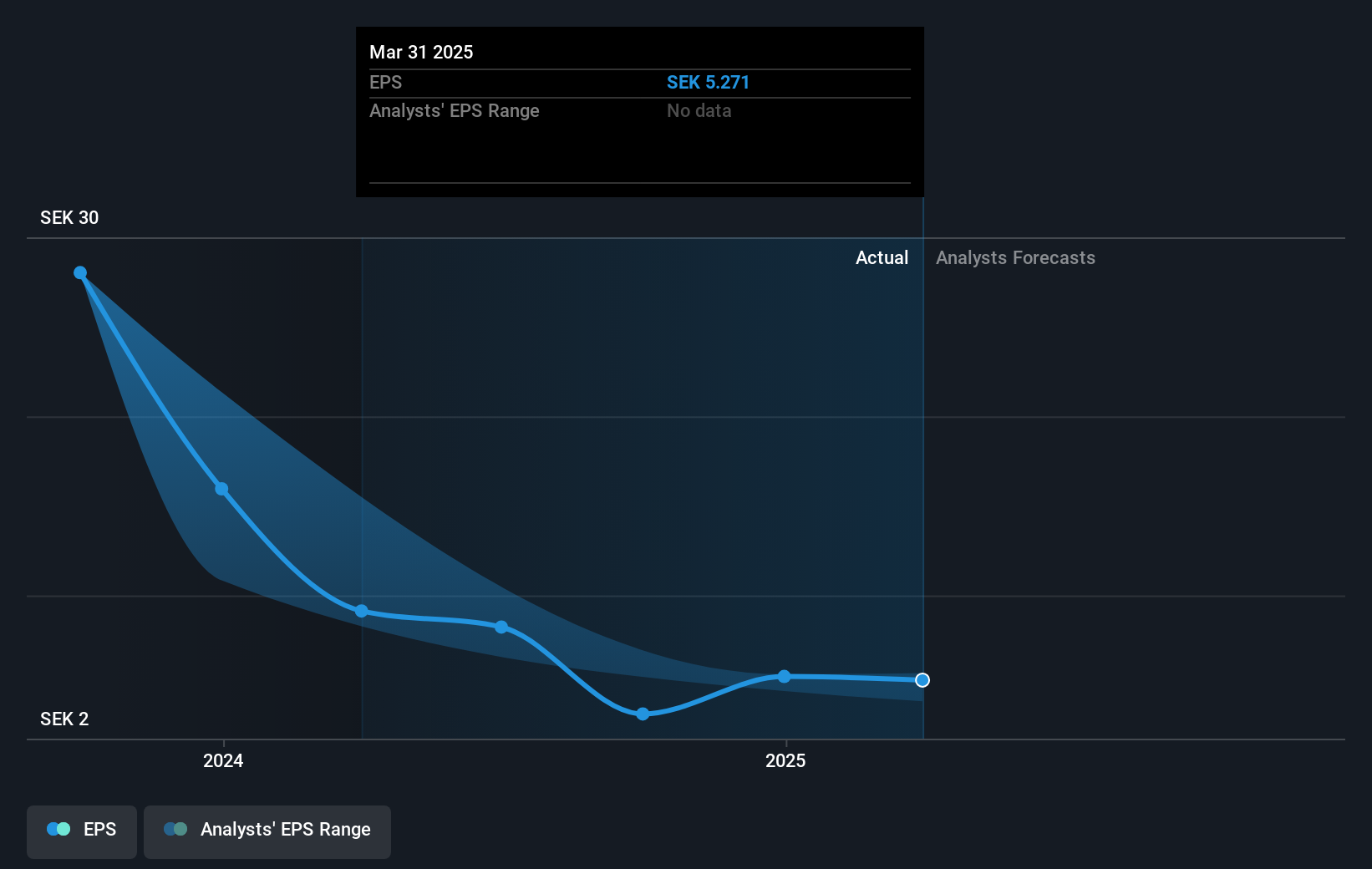This screenshot has height=869, width=1372.
Task: Click the 'Mar 31 2025' tooltip date
Action: point(421,53)
